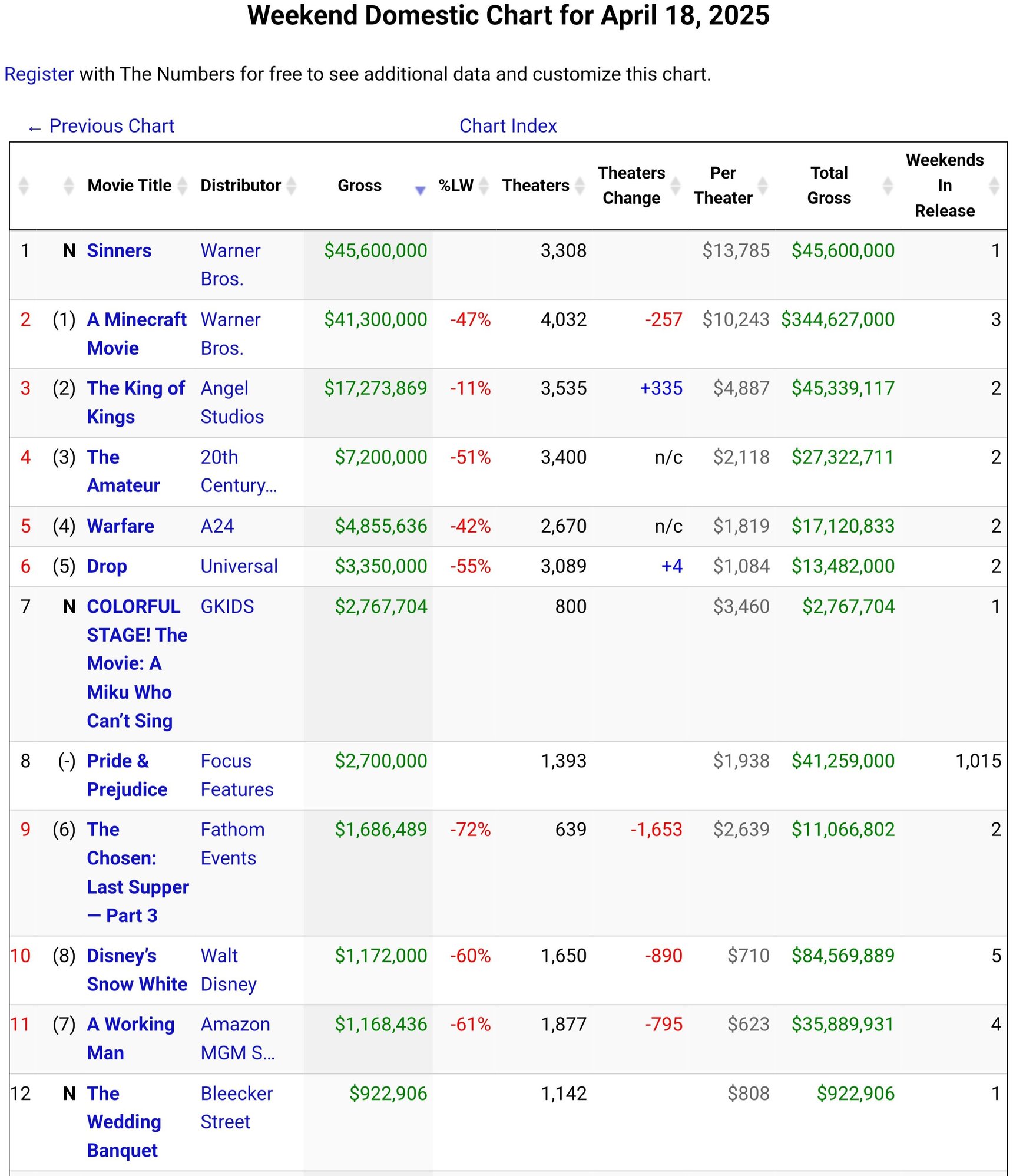1013x1176 pixels.
Task: Click the Bleecker Street distributor link
Action: pos(237,1108)
